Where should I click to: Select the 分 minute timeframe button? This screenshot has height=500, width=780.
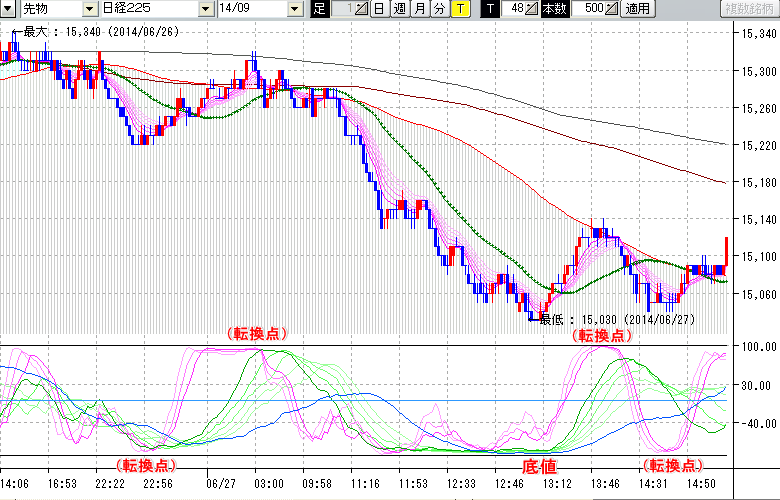pos(439,9)
